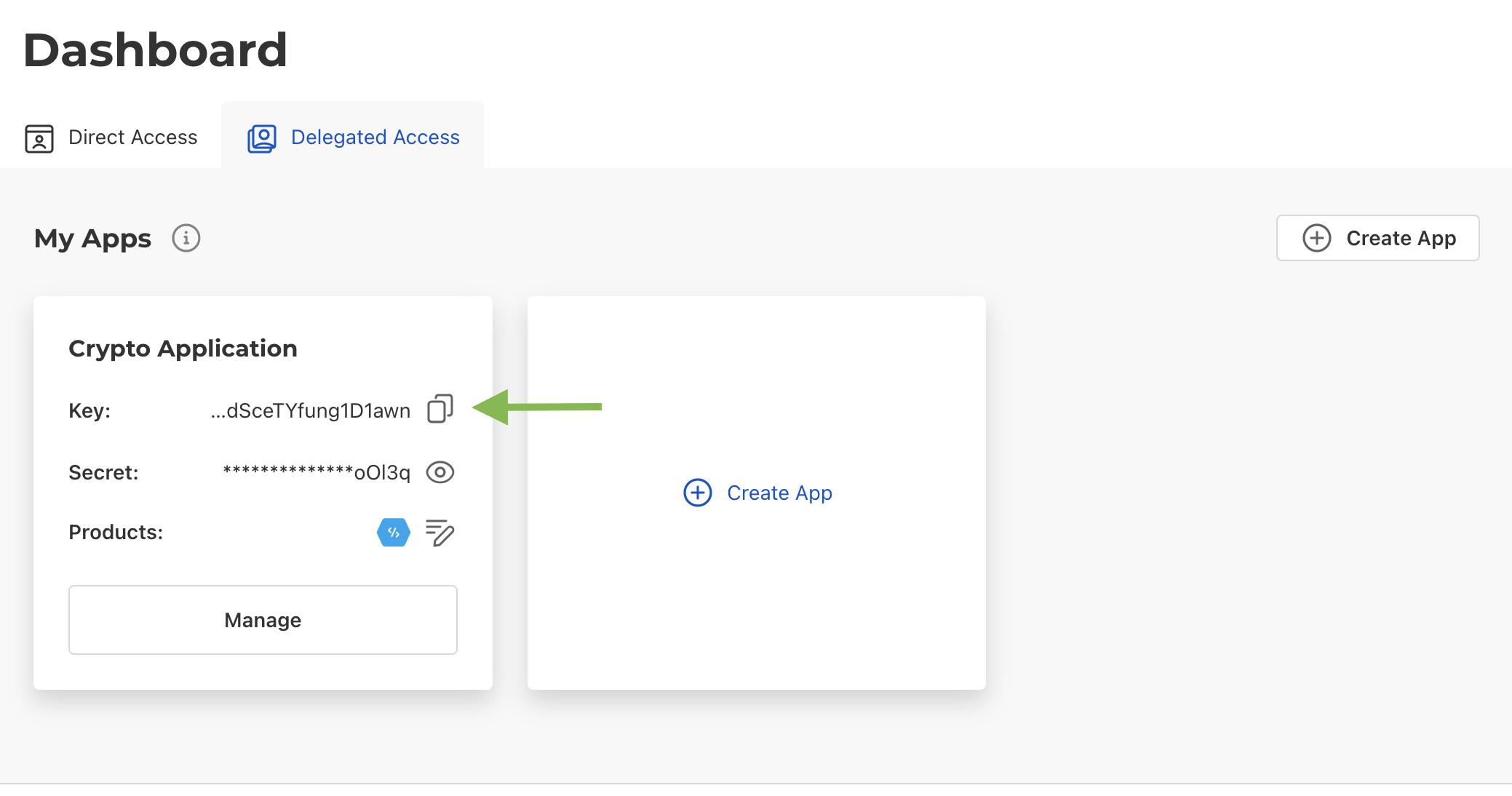1512x796 pixels.
Task: Click the Direct Access tab icon
Action: 39,138
